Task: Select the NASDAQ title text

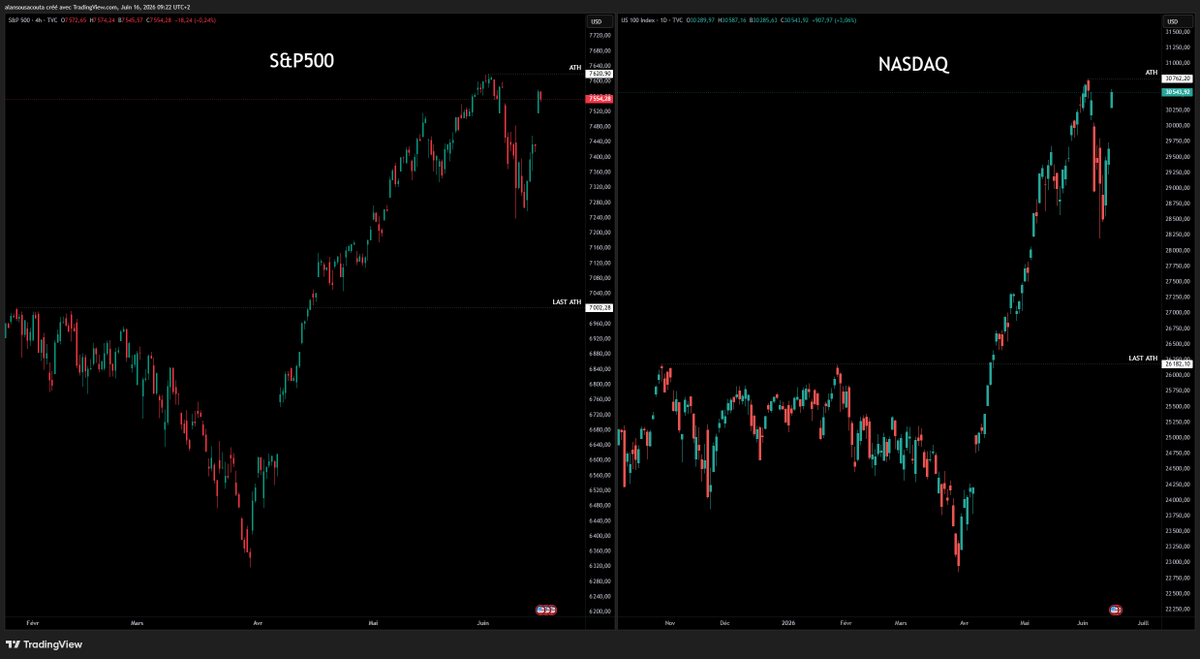Action: [x=913, y=65]
